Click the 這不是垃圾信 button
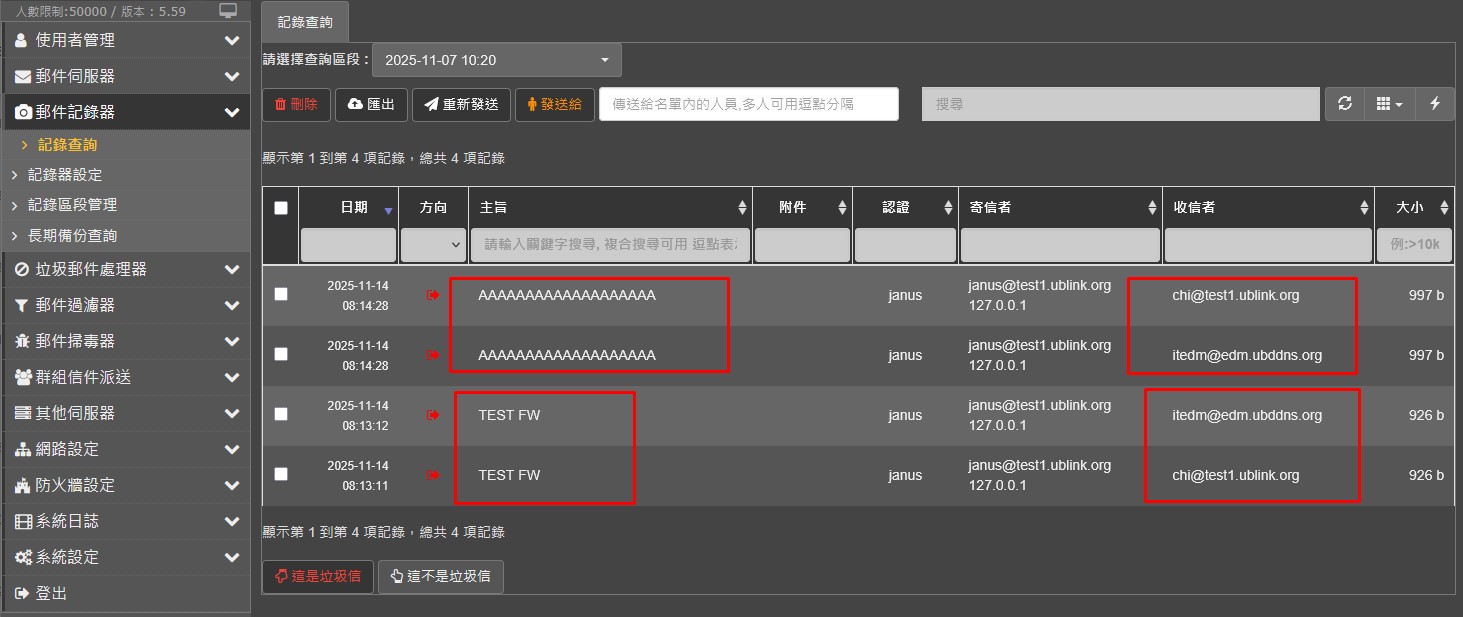Viewport: 1463px width, 617px height. pos(440,577)
